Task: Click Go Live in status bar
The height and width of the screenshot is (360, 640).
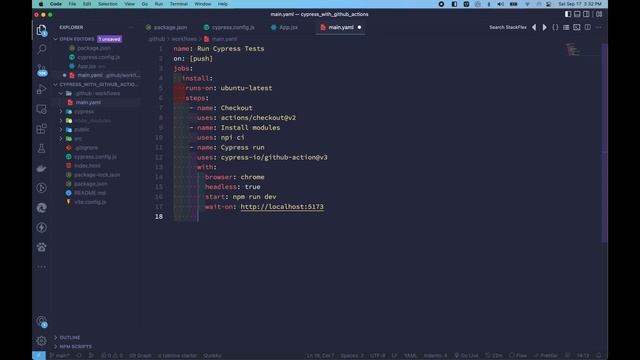Action: (466, 356)
